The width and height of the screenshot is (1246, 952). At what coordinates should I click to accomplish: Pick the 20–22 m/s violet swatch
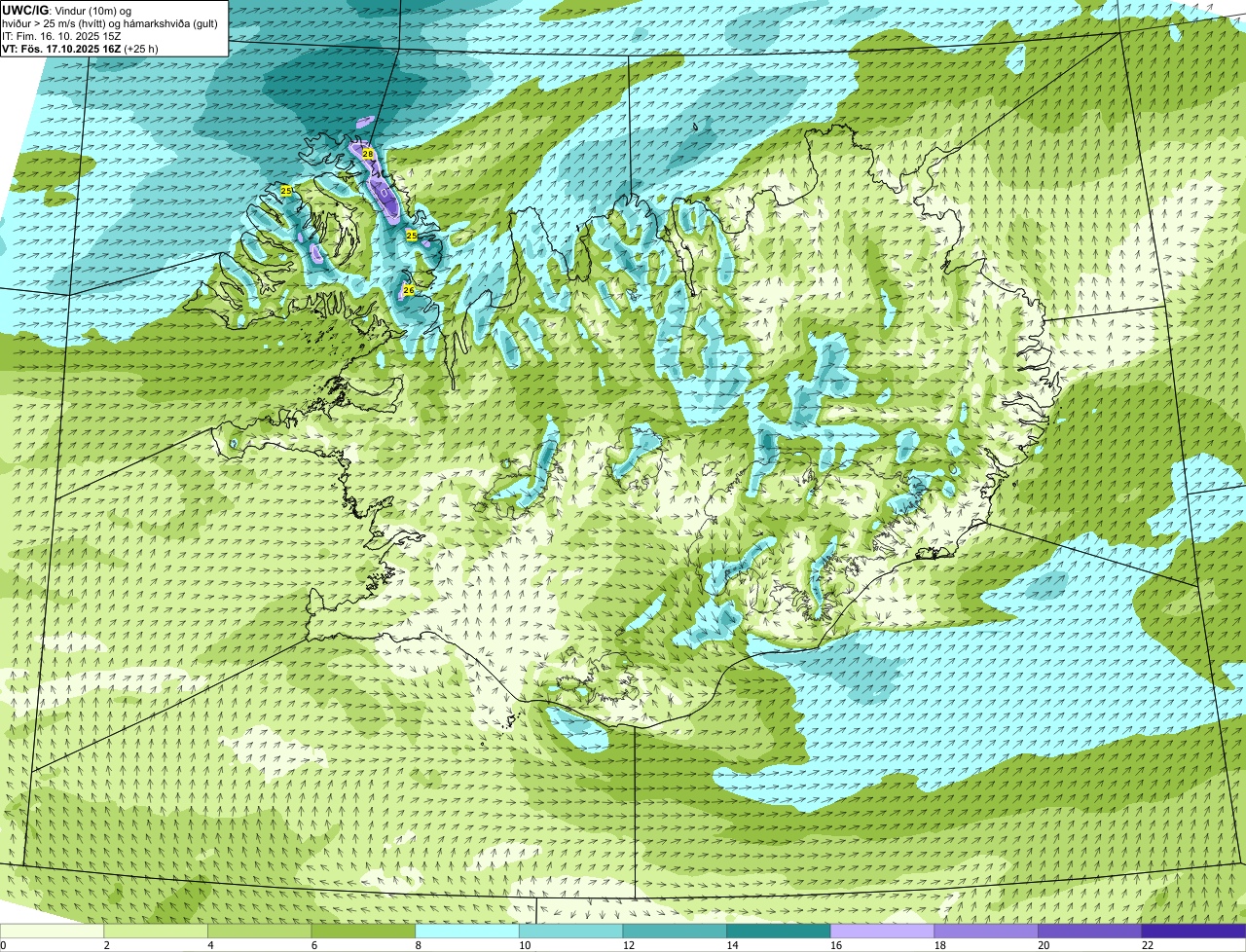click(1090, 931)
